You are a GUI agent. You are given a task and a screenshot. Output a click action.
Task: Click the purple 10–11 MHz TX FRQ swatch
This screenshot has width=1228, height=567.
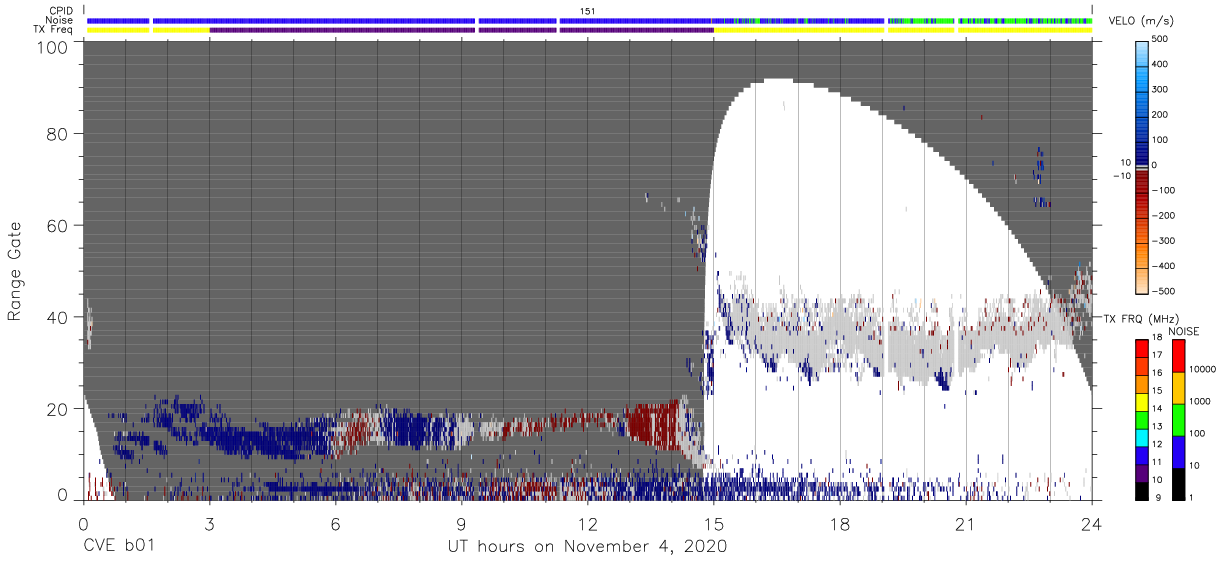[x=1142, y=473]
